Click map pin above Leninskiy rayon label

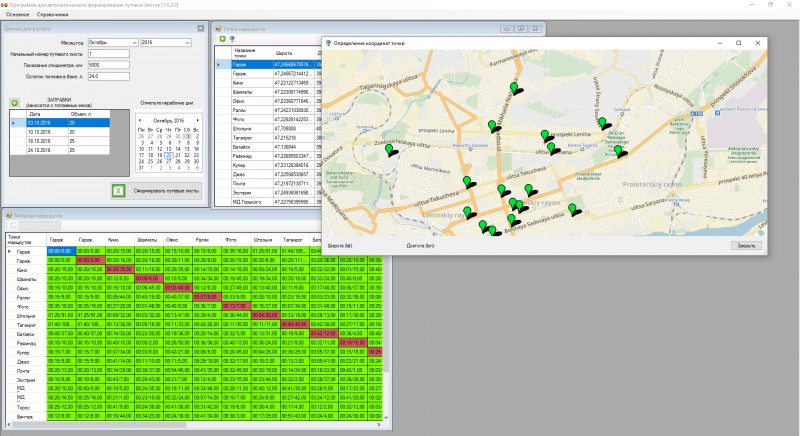468,212
